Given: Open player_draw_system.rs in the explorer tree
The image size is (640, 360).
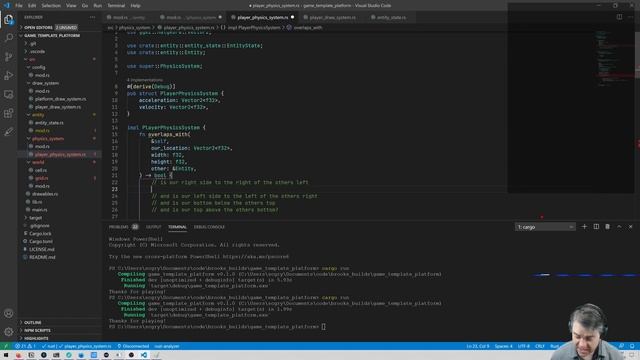Looking at the screenshot, I should tap(58, 107).
